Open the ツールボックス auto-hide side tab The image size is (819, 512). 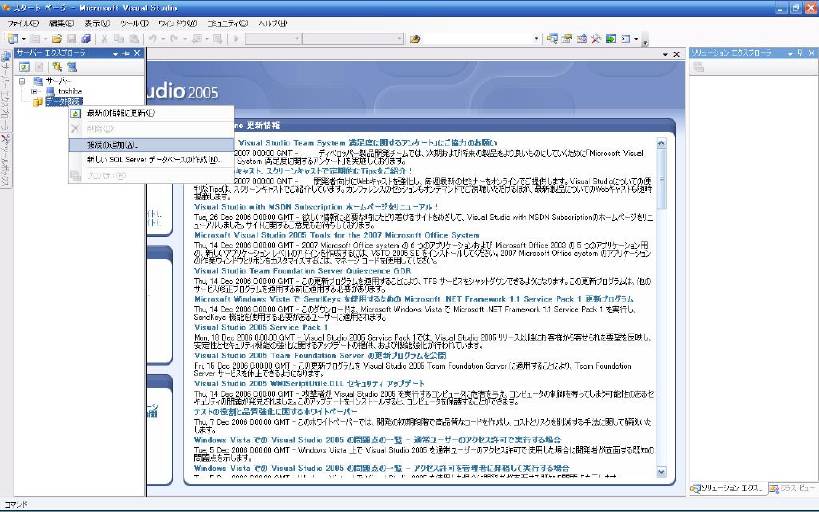[x=5, y=161]
